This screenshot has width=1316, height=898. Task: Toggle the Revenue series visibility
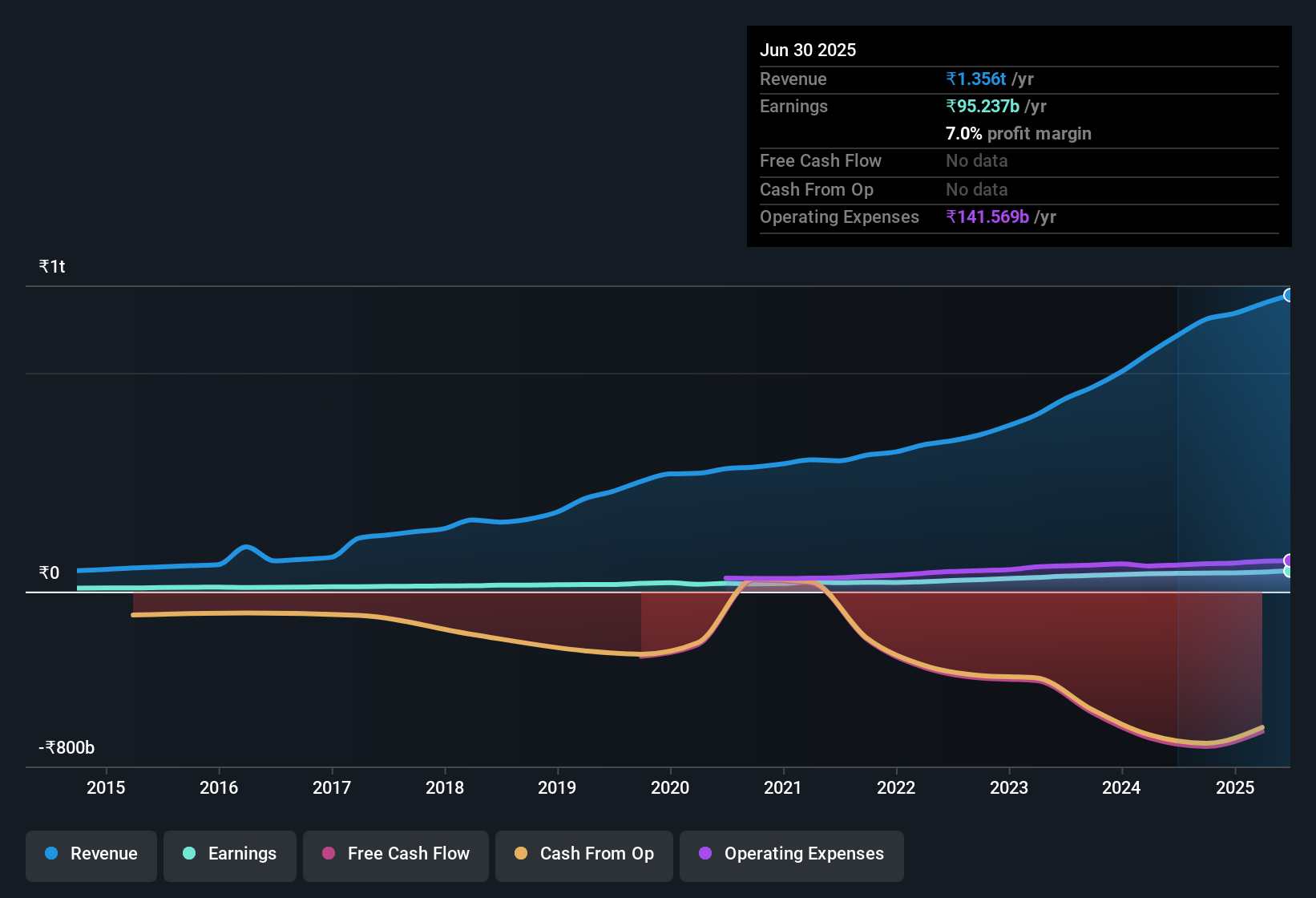[x=91, y=854]
